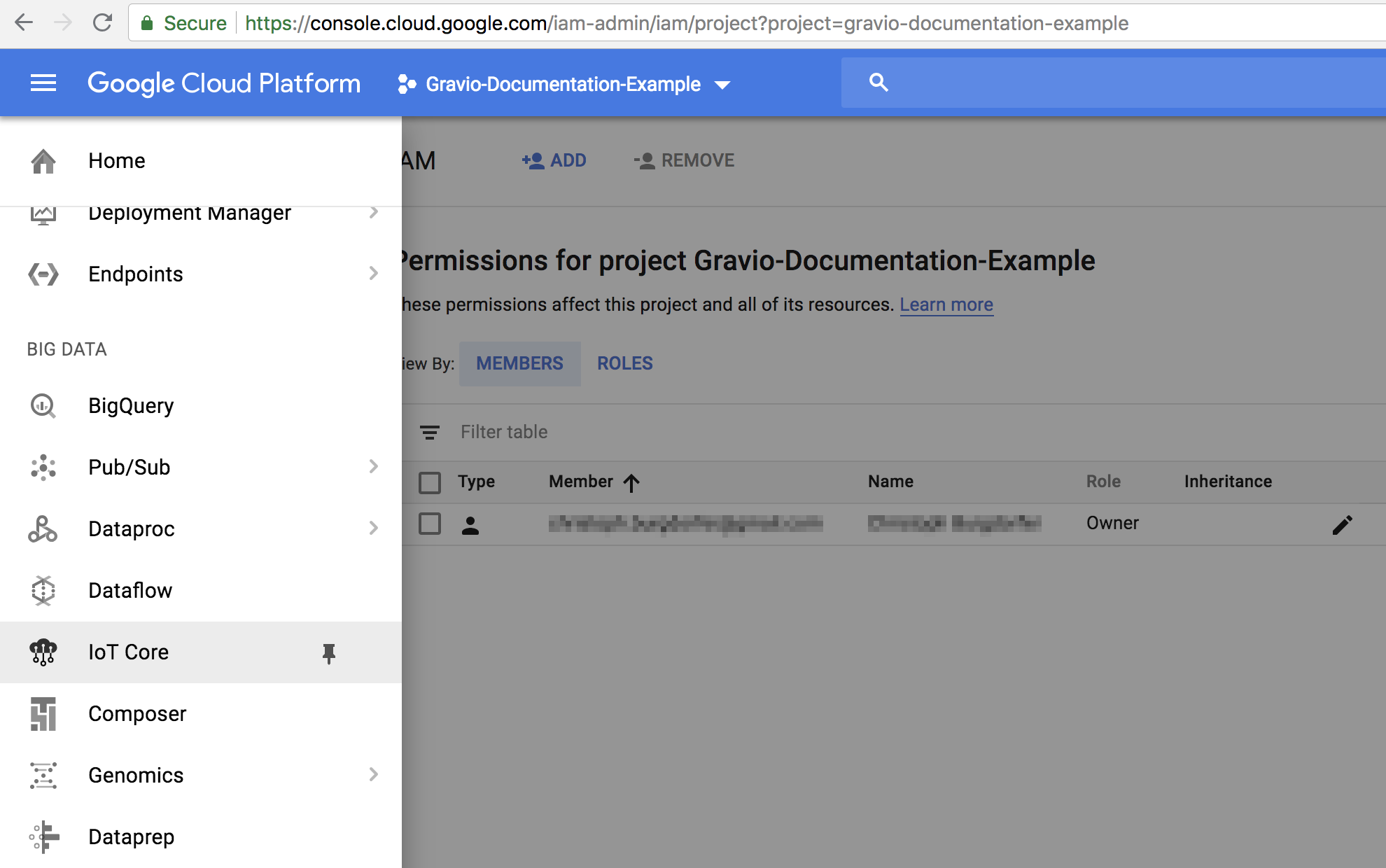The width and height of the screenshot is (1386, 868).
Task: Pin IoT Core using the pin icon
Action: coord(329,653)
